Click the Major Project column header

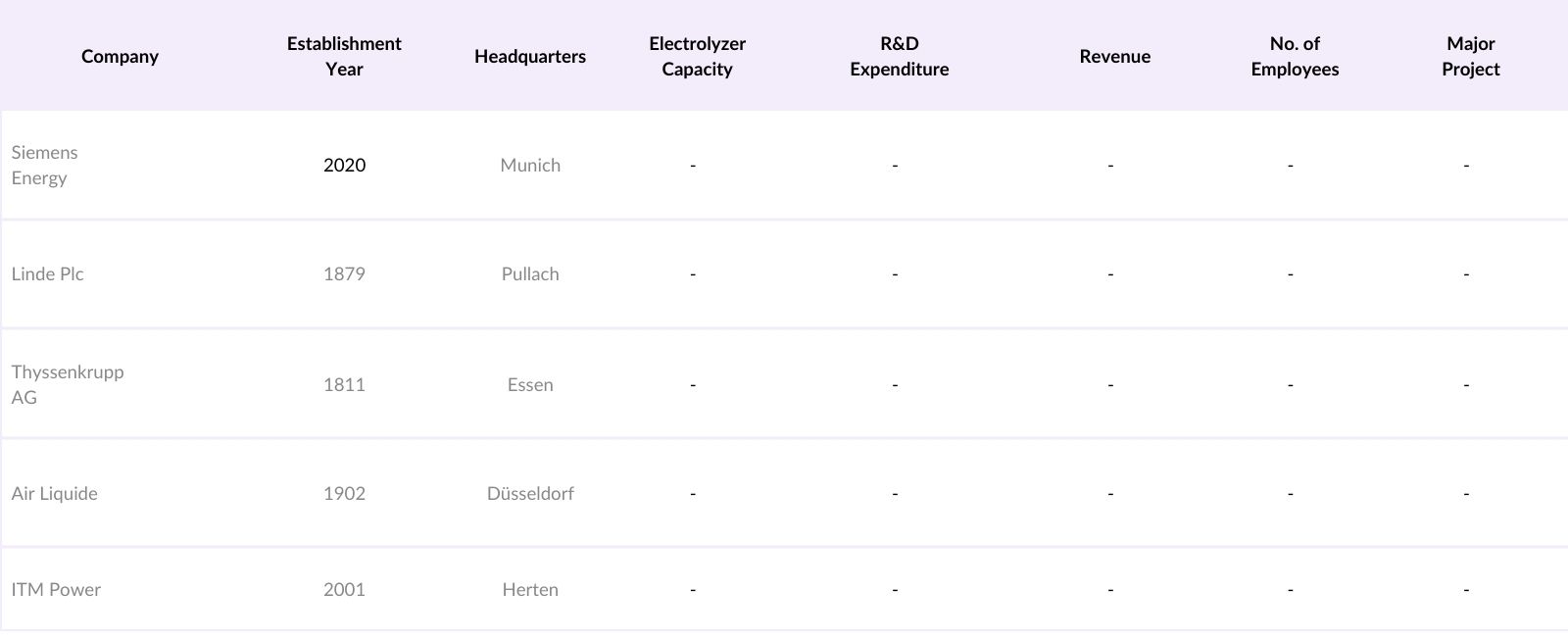(1470, 56)
